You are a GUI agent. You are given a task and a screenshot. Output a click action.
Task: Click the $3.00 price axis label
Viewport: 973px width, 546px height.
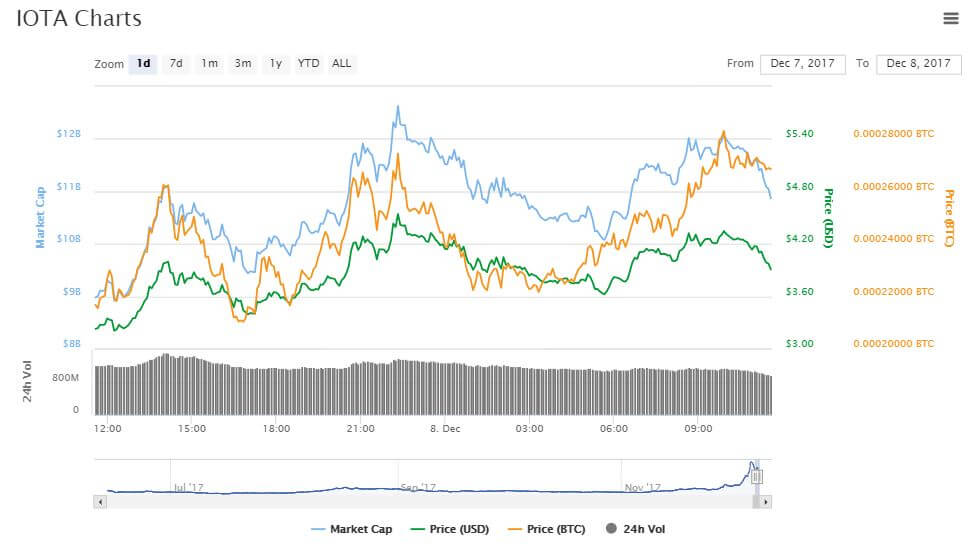[x=799, y=344]
